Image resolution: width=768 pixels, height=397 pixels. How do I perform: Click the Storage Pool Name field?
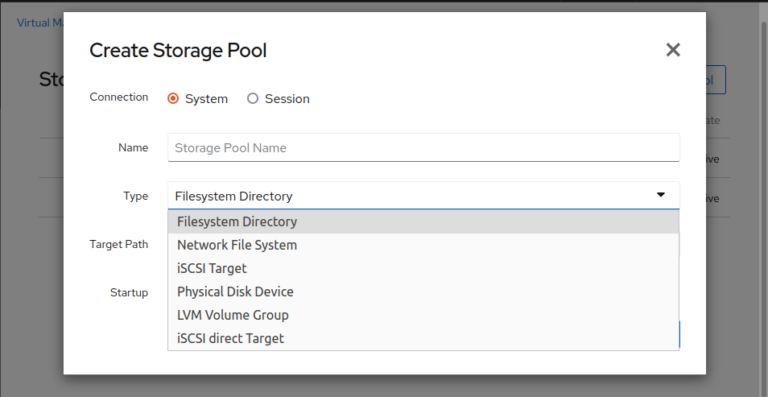pyautogui.click(x=423, y=147)
